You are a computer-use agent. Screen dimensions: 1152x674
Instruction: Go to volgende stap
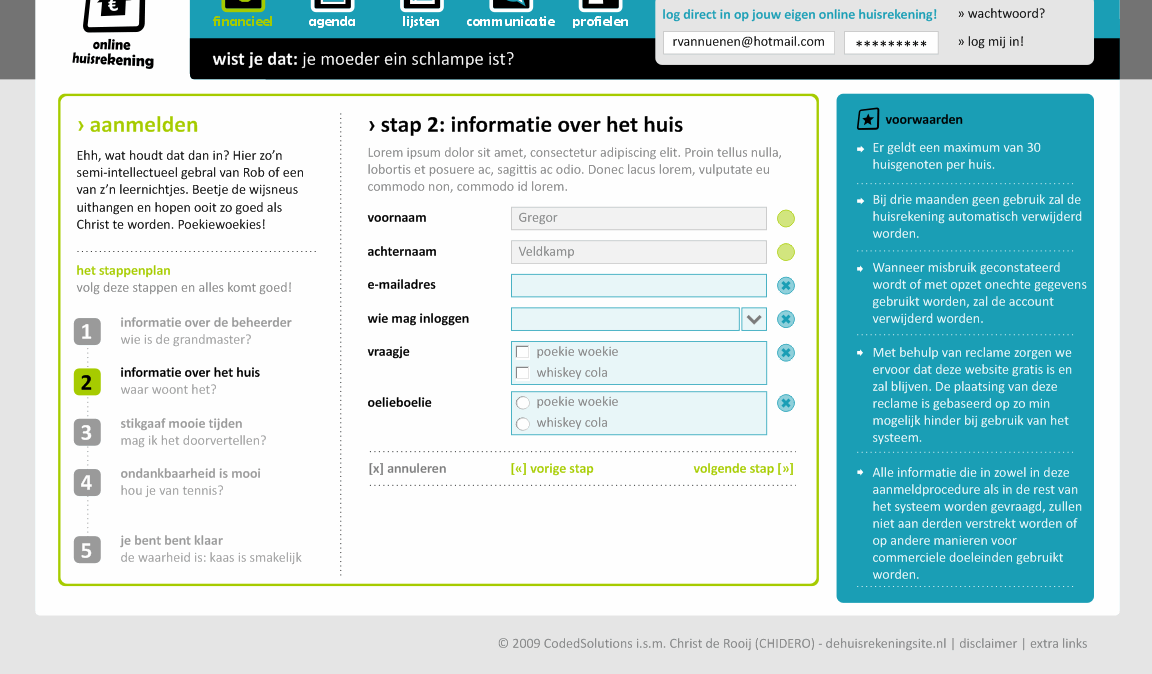[743, 468]
